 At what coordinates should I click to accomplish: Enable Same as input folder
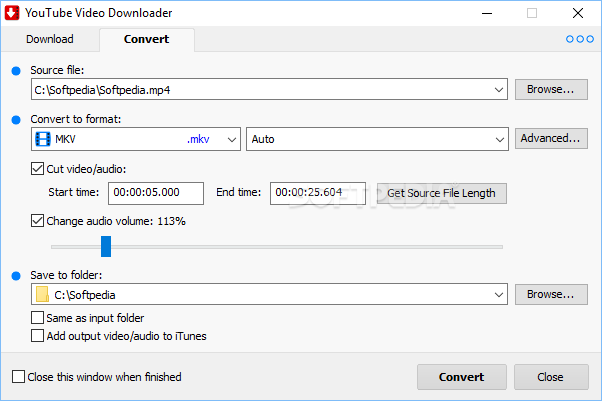37,318
